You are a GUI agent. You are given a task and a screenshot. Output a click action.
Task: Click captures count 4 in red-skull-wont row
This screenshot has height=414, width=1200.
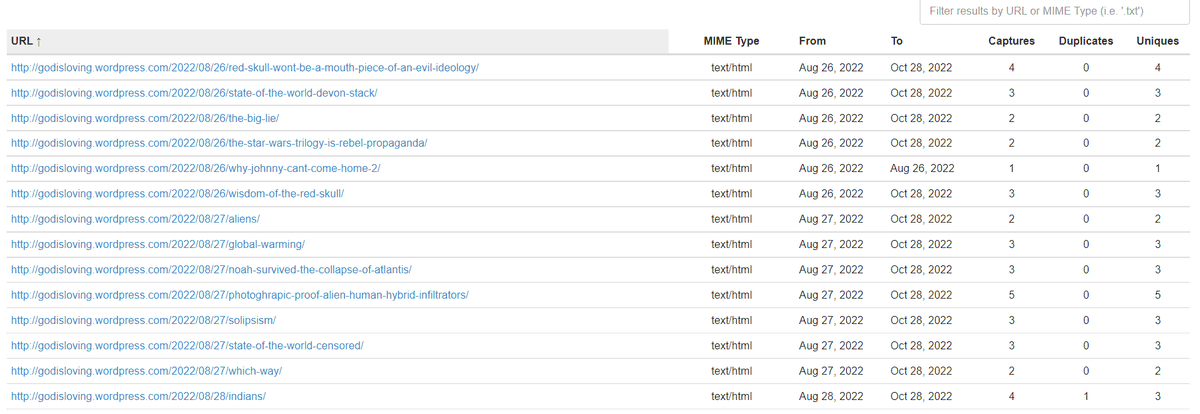[1012, 68]
